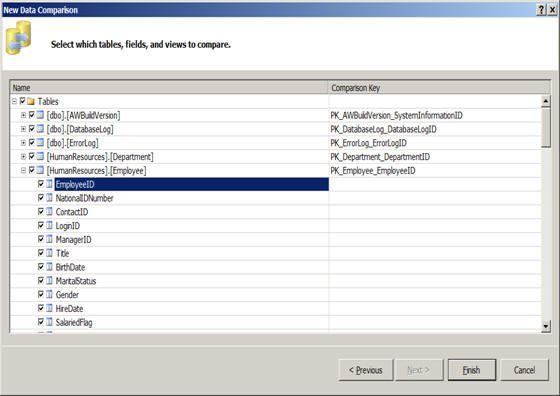
Task: Click the ManagerID column icon
Action: pyautogui.click(x=49, y=239)
